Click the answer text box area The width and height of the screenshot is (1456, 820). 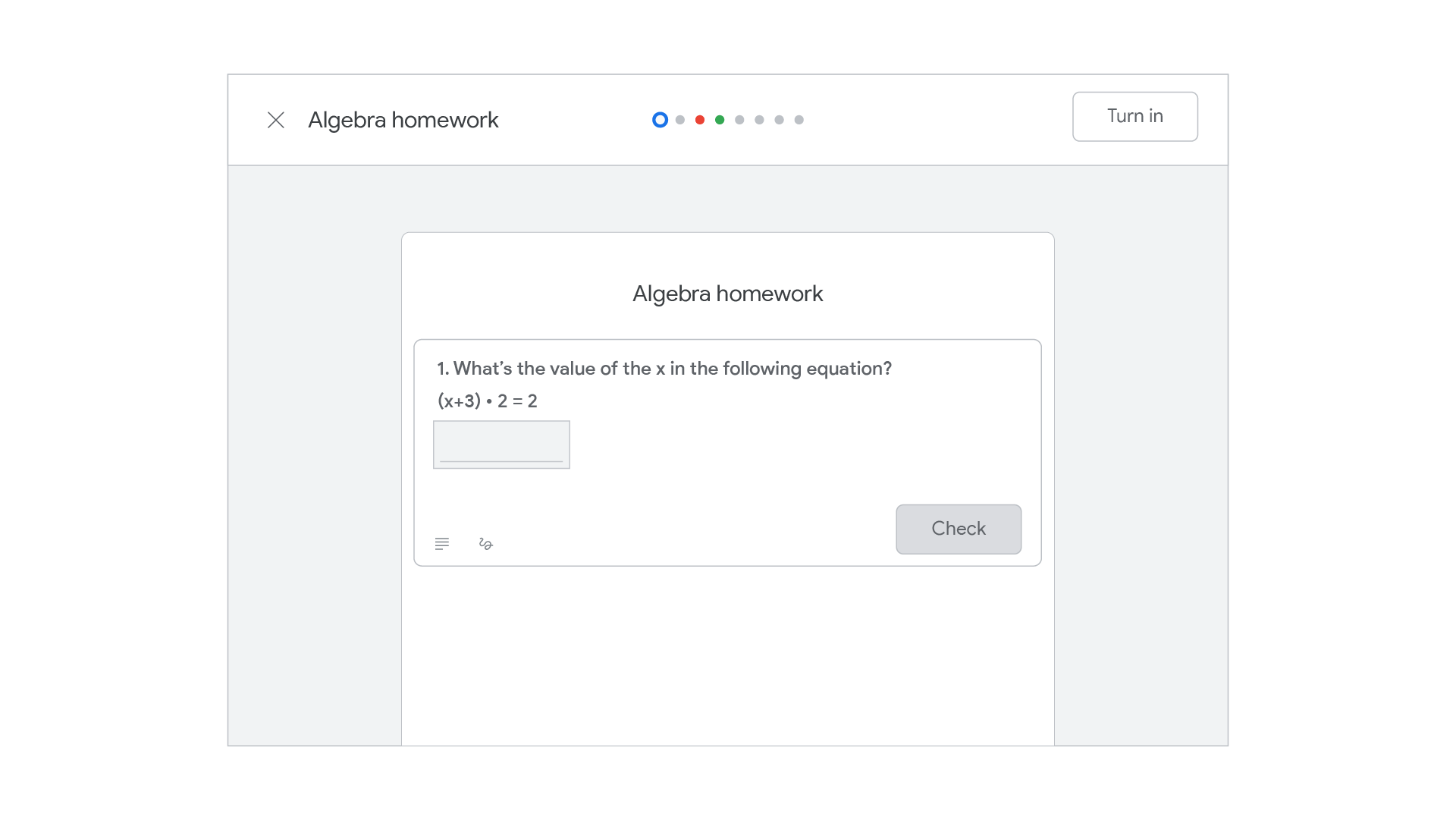tap(501, 444)
